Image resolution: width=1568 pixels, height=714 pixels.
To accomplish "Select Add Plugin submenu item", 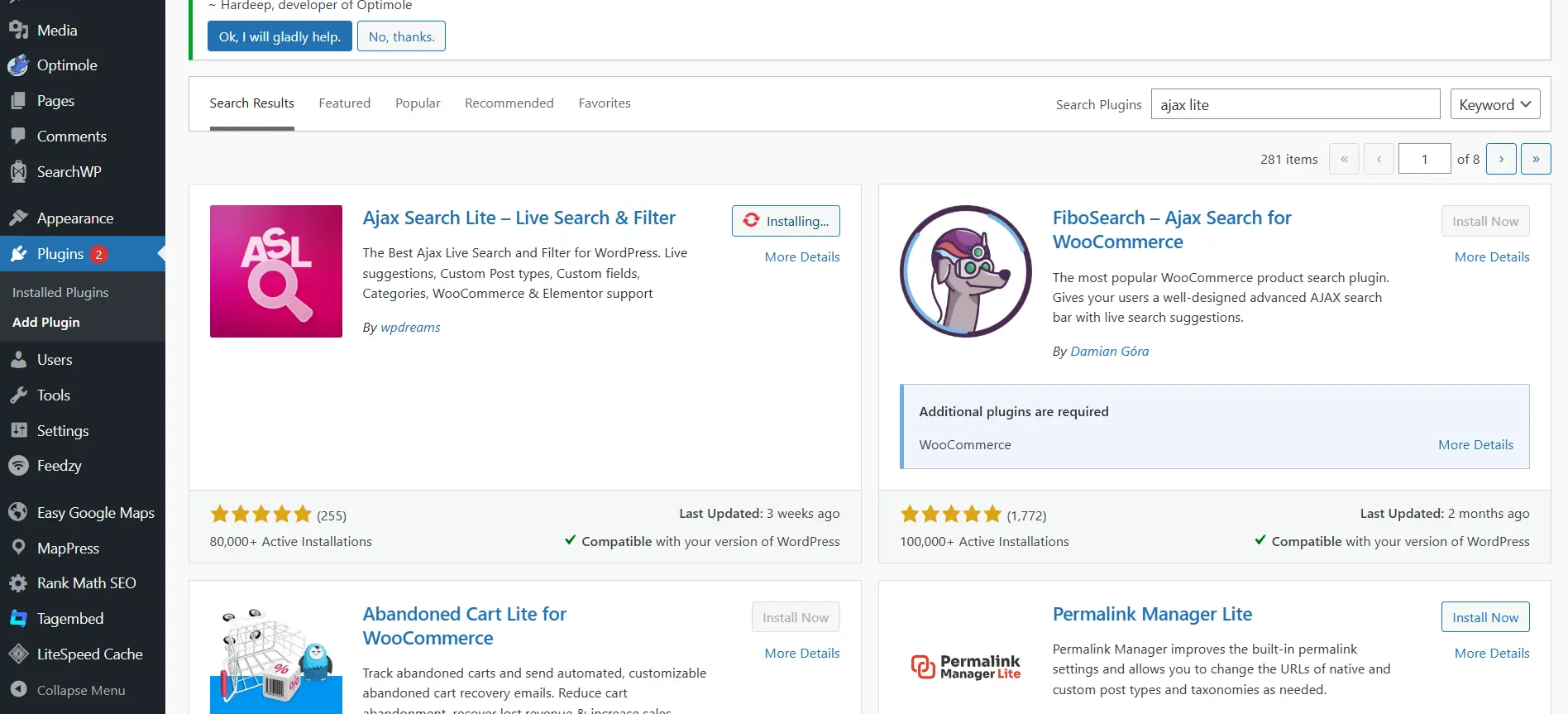I will tap(46, 322).
